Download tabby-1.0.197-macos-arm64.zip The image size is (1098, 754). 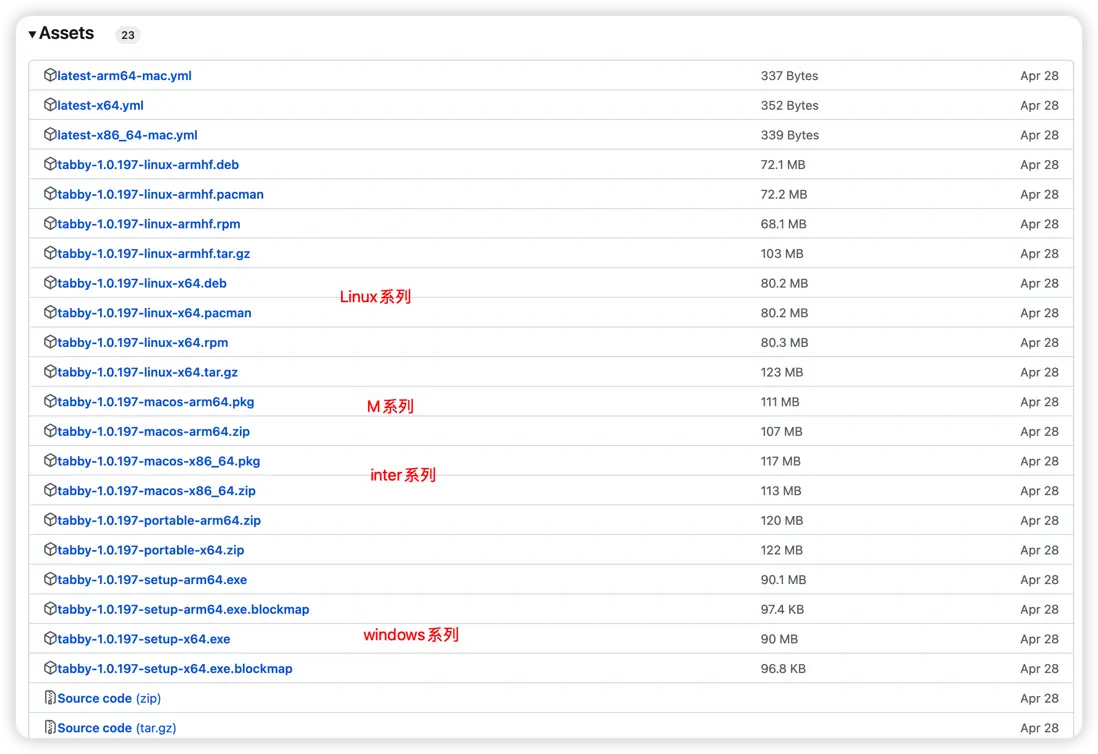click(x=153, y=431)
